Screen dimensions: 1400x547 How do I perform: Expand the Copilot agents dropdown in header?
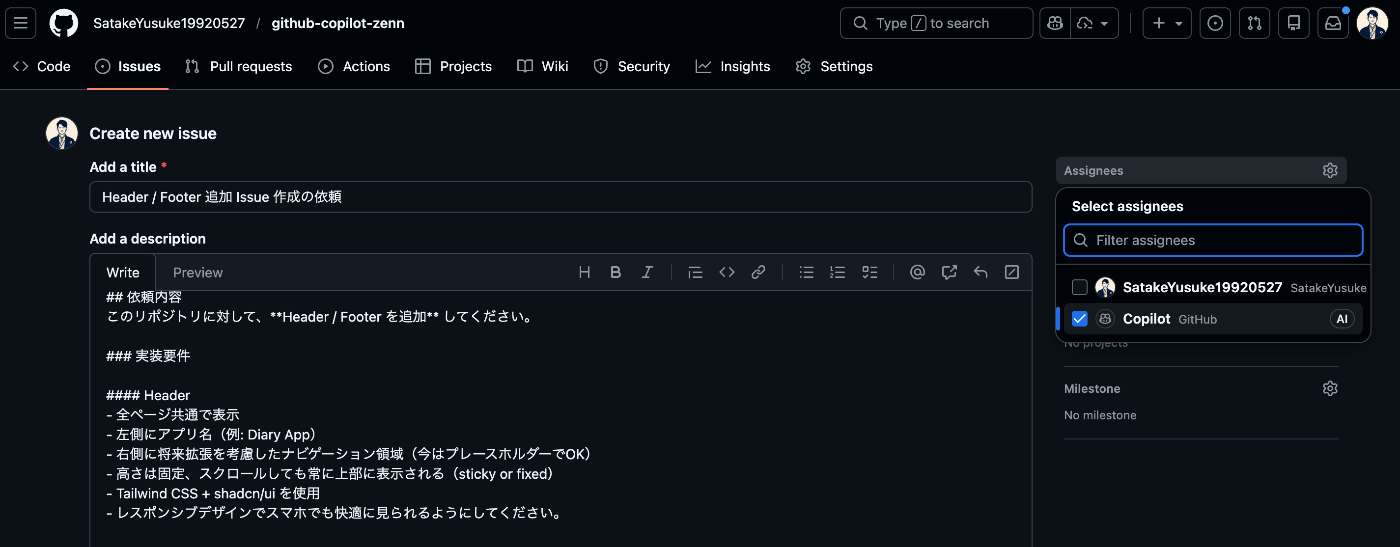(1095, 23)
